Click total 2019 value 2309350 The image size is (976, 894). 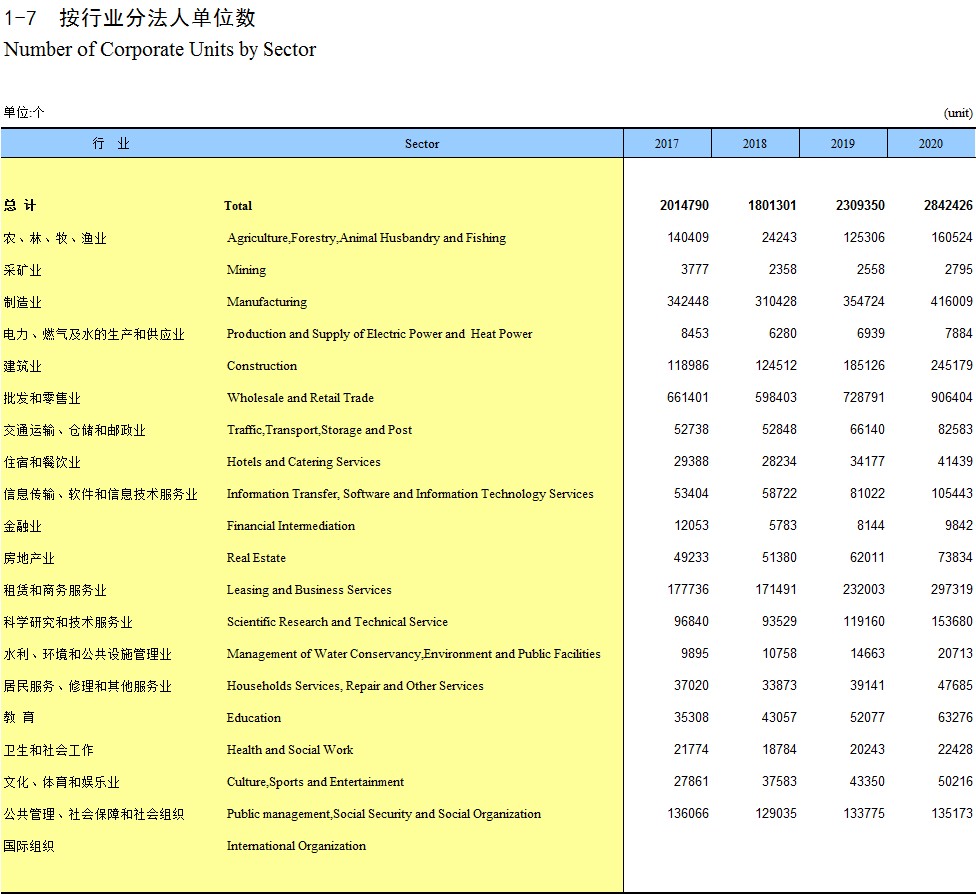coord(860,205)
